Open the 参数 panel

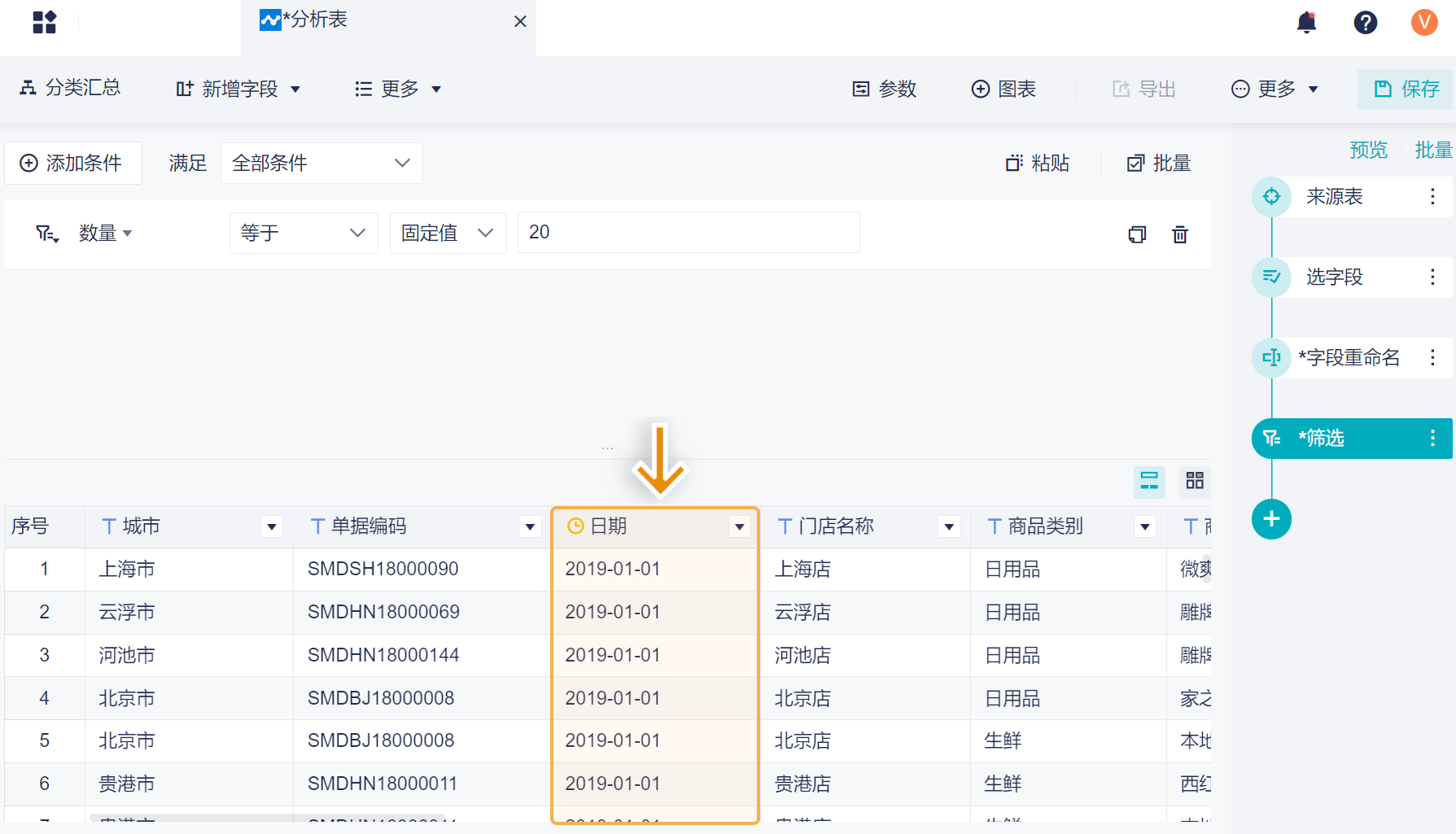click(x=885, y=89)
